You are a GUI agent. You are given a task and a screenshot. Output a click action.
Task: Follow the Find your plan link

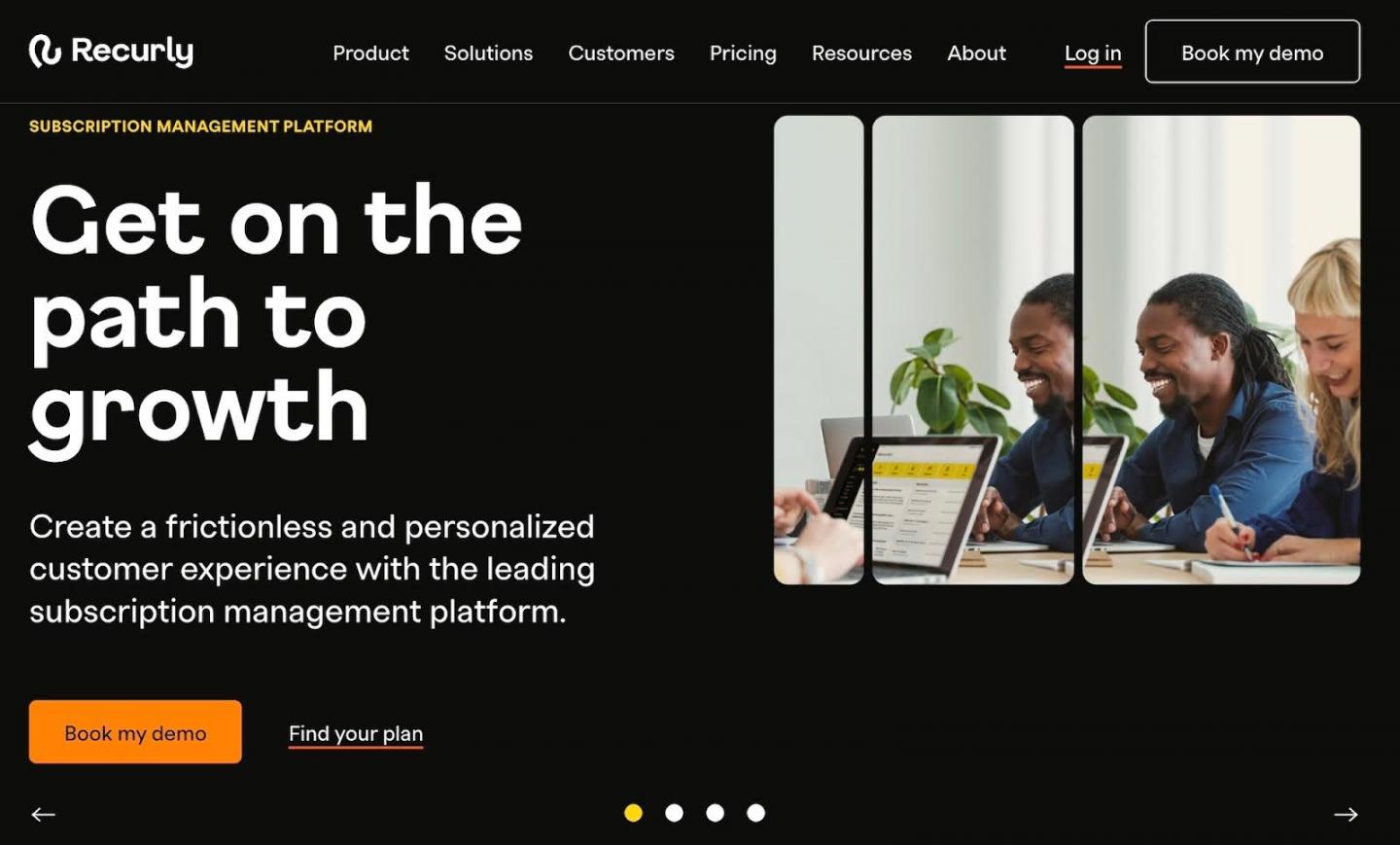[356, 734]
